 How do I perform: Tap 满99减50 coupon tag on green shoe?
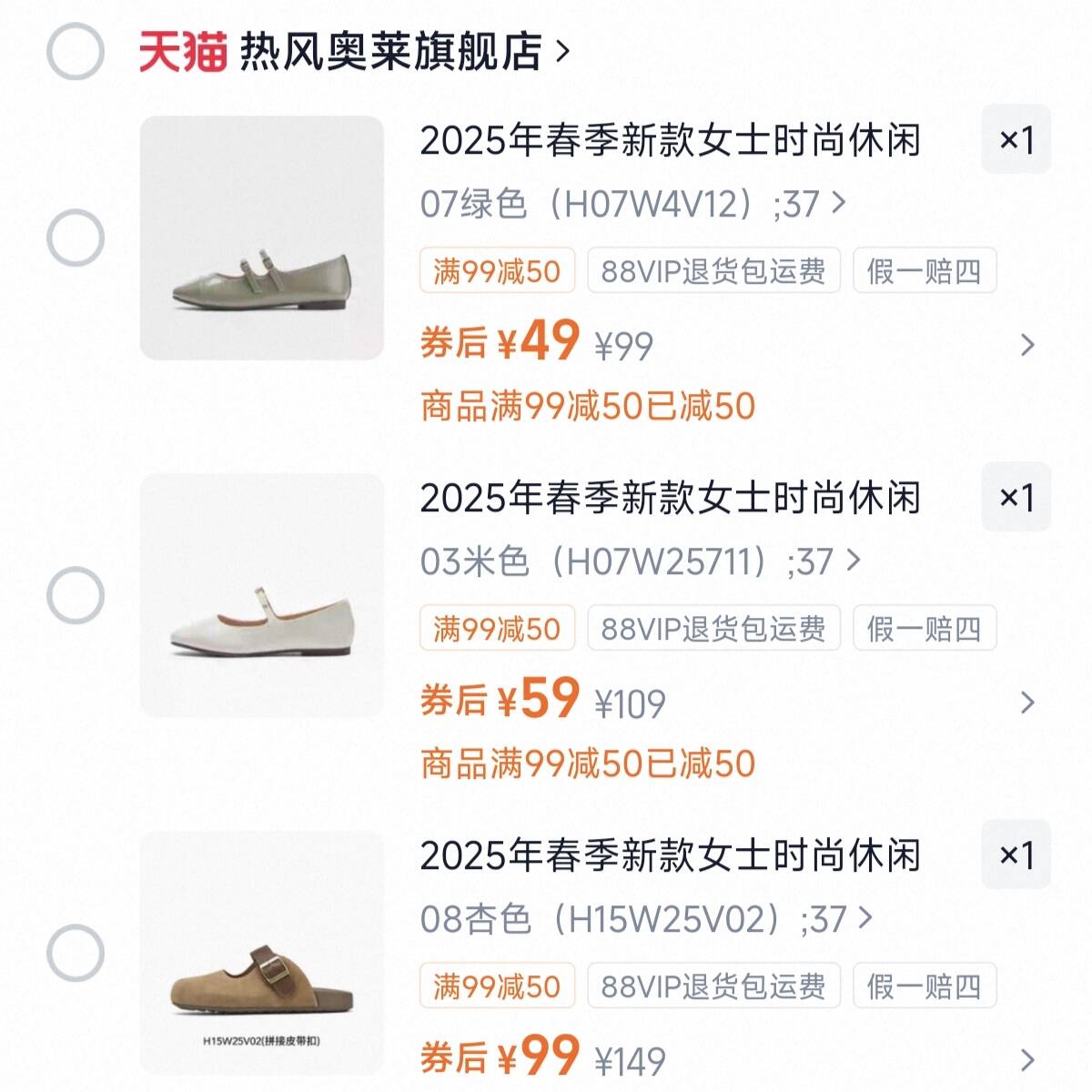pos(497,271)
